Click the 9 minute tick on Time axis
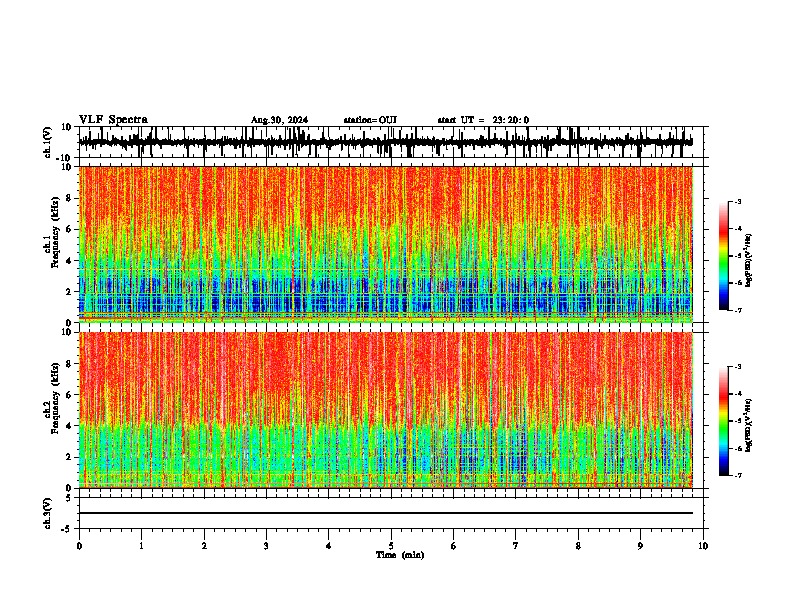 640,546
